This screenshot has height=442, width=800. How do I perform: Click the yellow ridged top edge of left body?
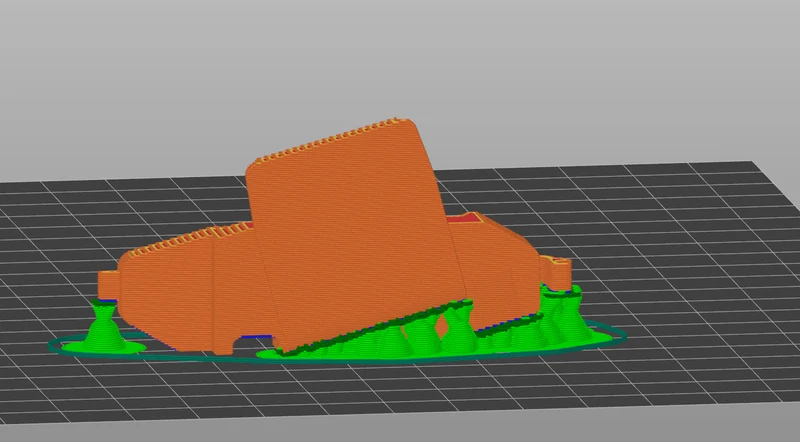tap(189, 238)
